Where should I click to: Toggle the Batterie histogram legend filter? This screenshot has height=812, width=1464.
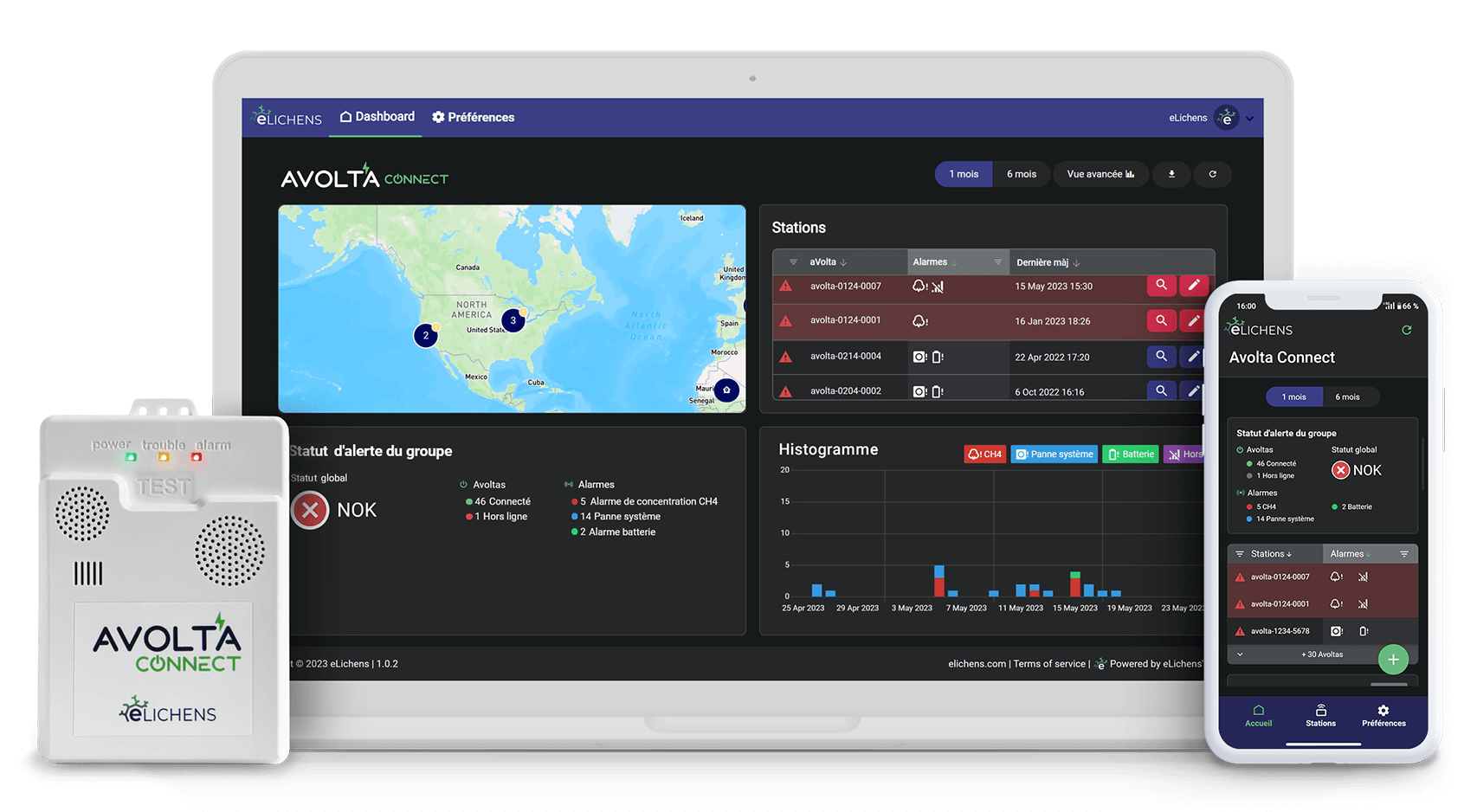click(x=1131, y=454)
